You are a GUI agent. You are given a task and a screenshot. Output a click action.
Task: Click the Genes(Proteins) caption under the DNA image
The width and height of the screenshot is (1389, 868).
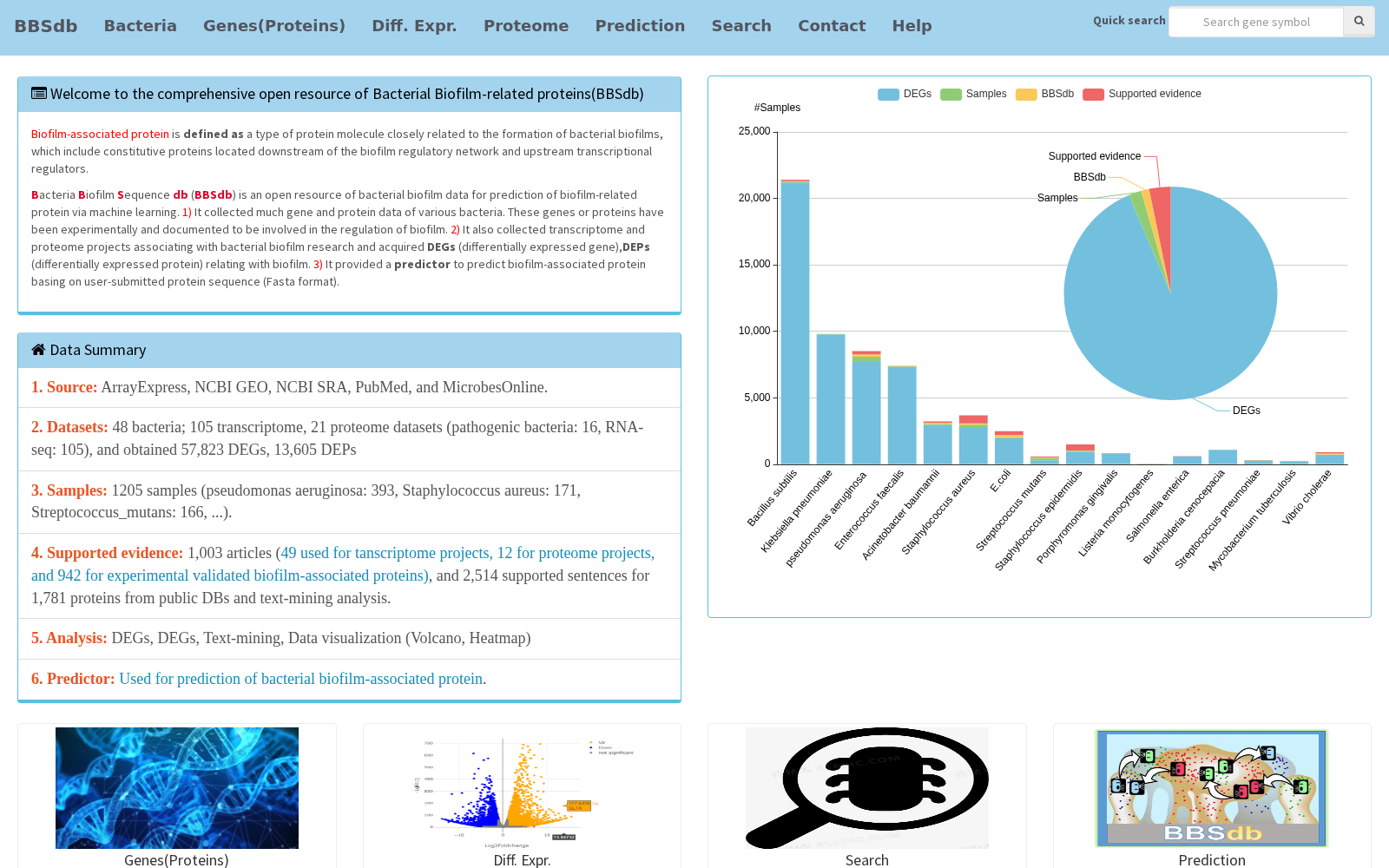[x=176, y=860]
